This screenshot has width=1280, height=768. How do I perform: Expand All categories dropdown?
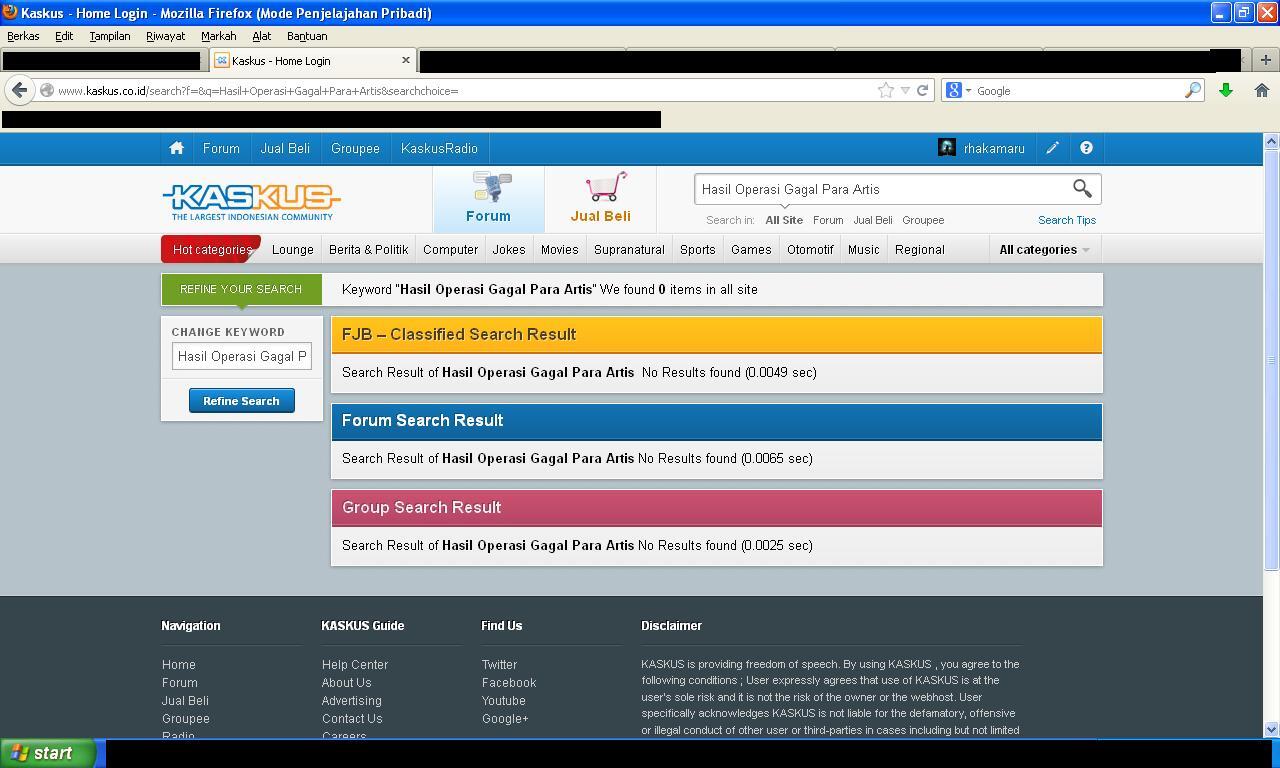(1044, 250)
